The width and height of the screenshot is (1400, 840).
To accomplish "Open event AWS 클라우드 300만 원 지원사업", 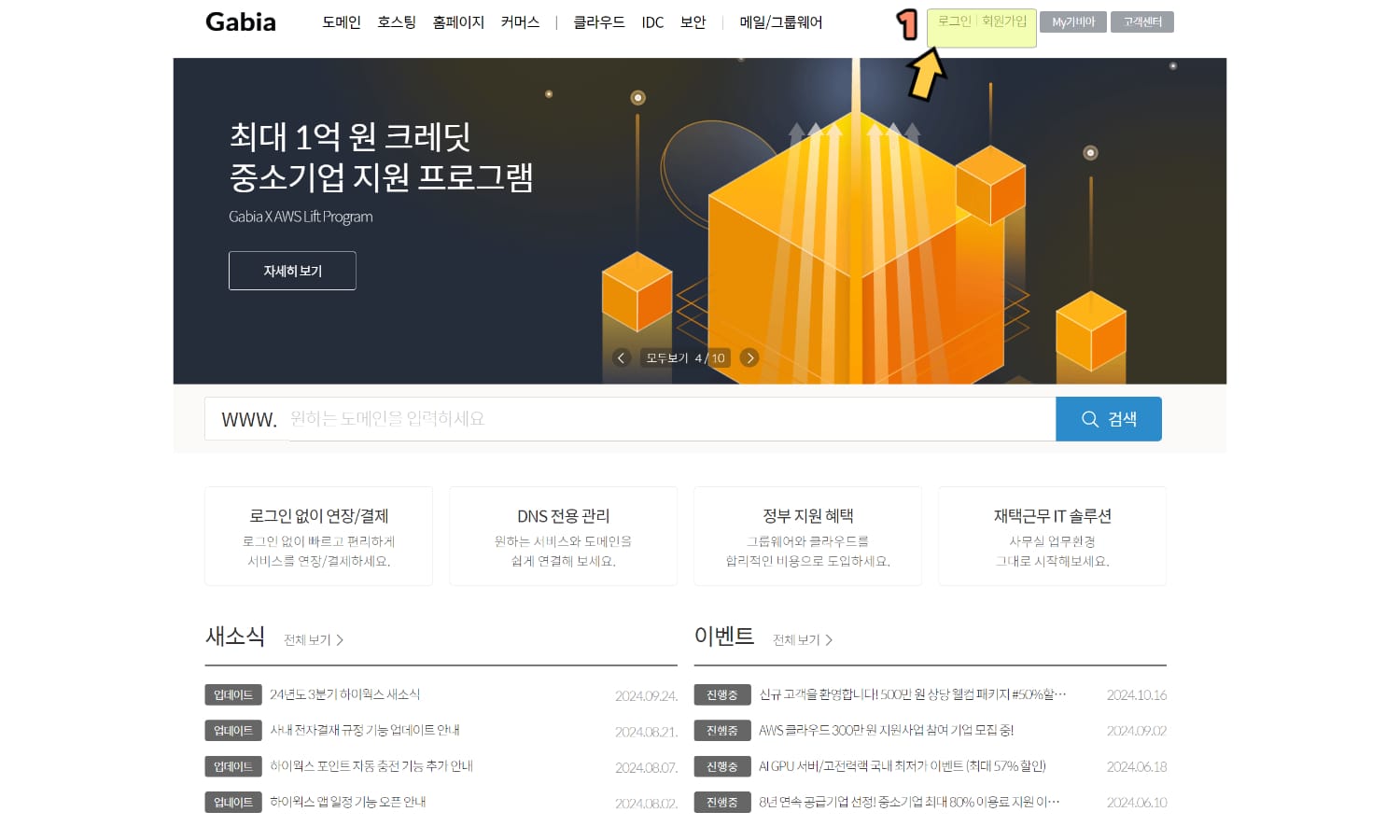I will tap(887, 730).
